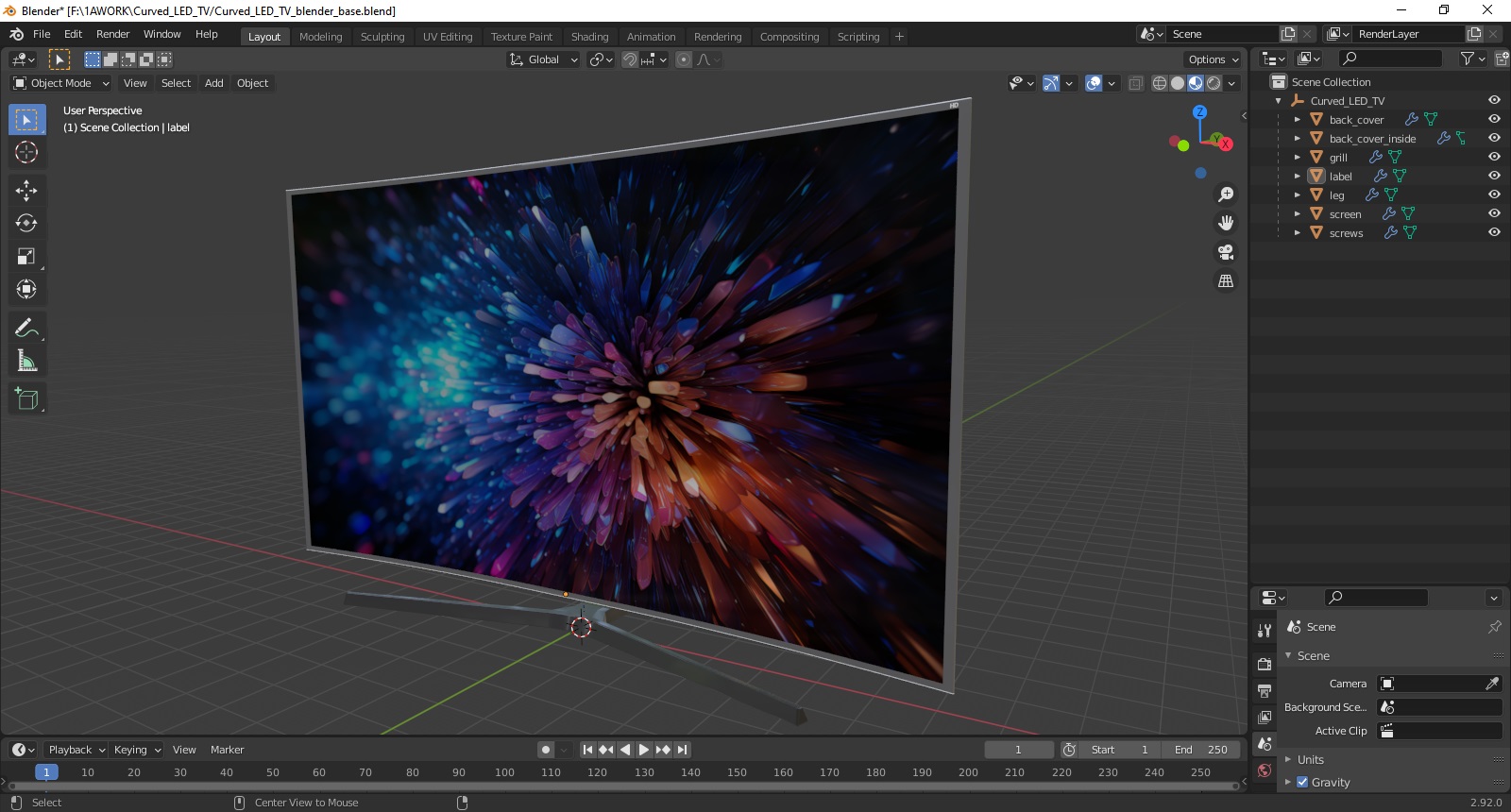Play the animation forward

click(x=644, y=750)
